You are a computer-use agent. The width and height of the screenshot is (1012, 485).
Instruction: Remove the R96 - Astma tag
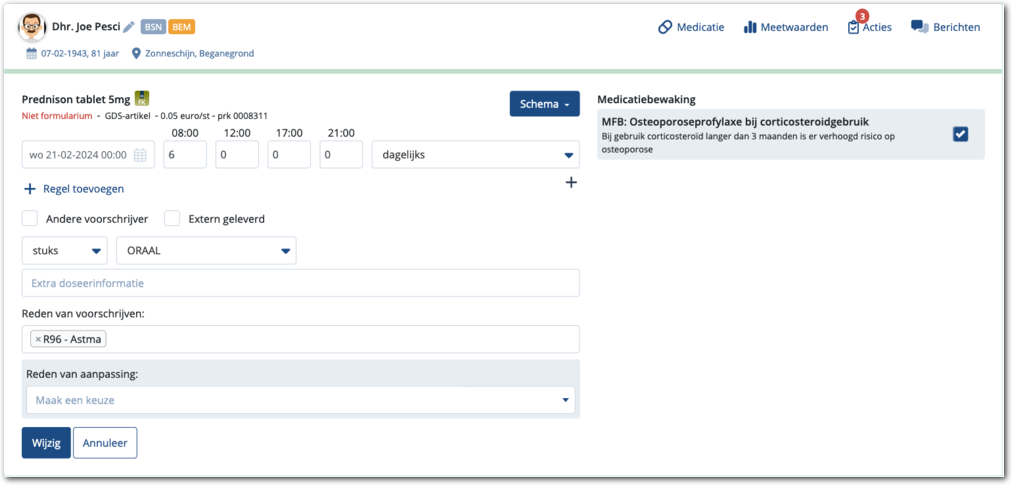[38, 339]
